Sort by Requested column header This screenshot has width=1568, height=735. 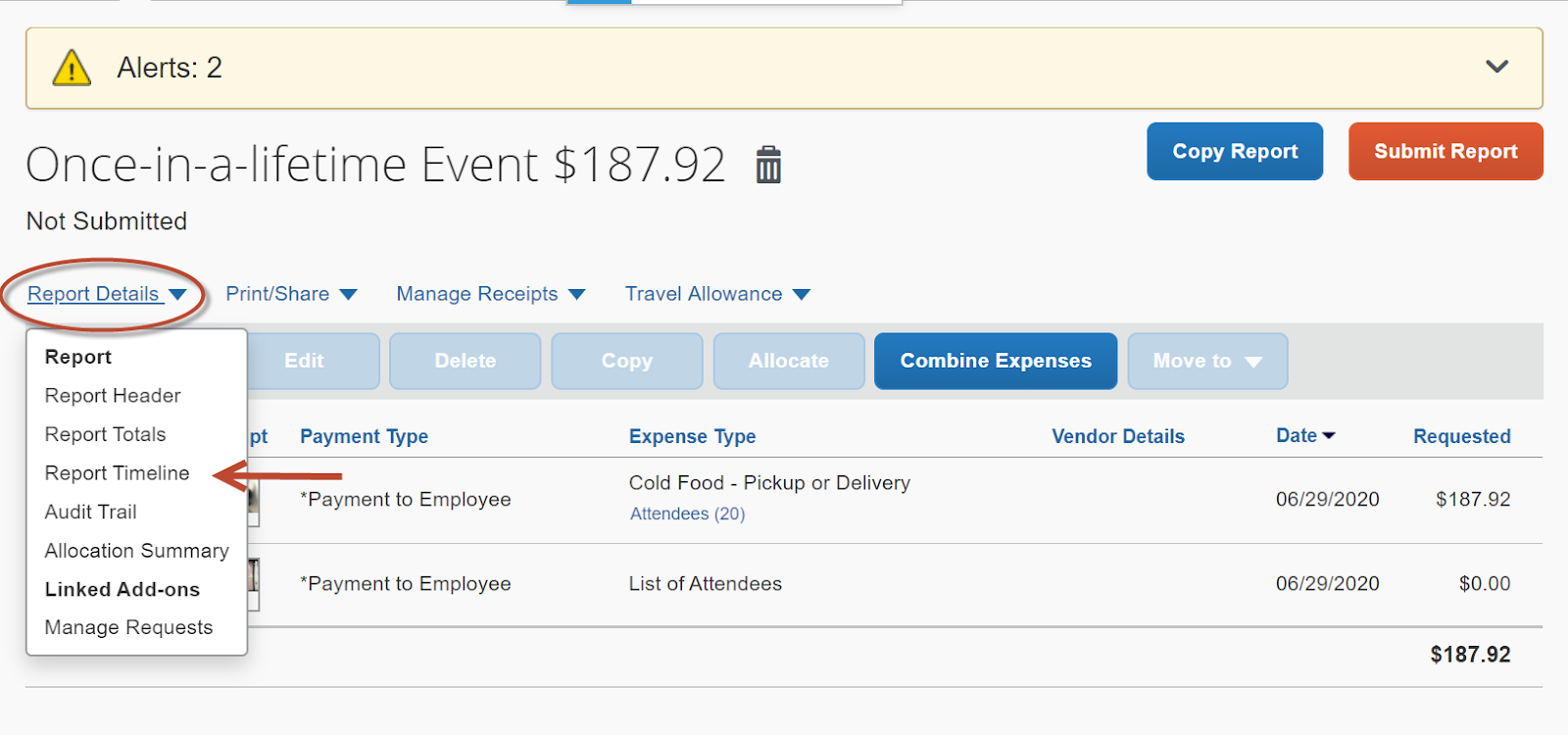pos(1461,436)
